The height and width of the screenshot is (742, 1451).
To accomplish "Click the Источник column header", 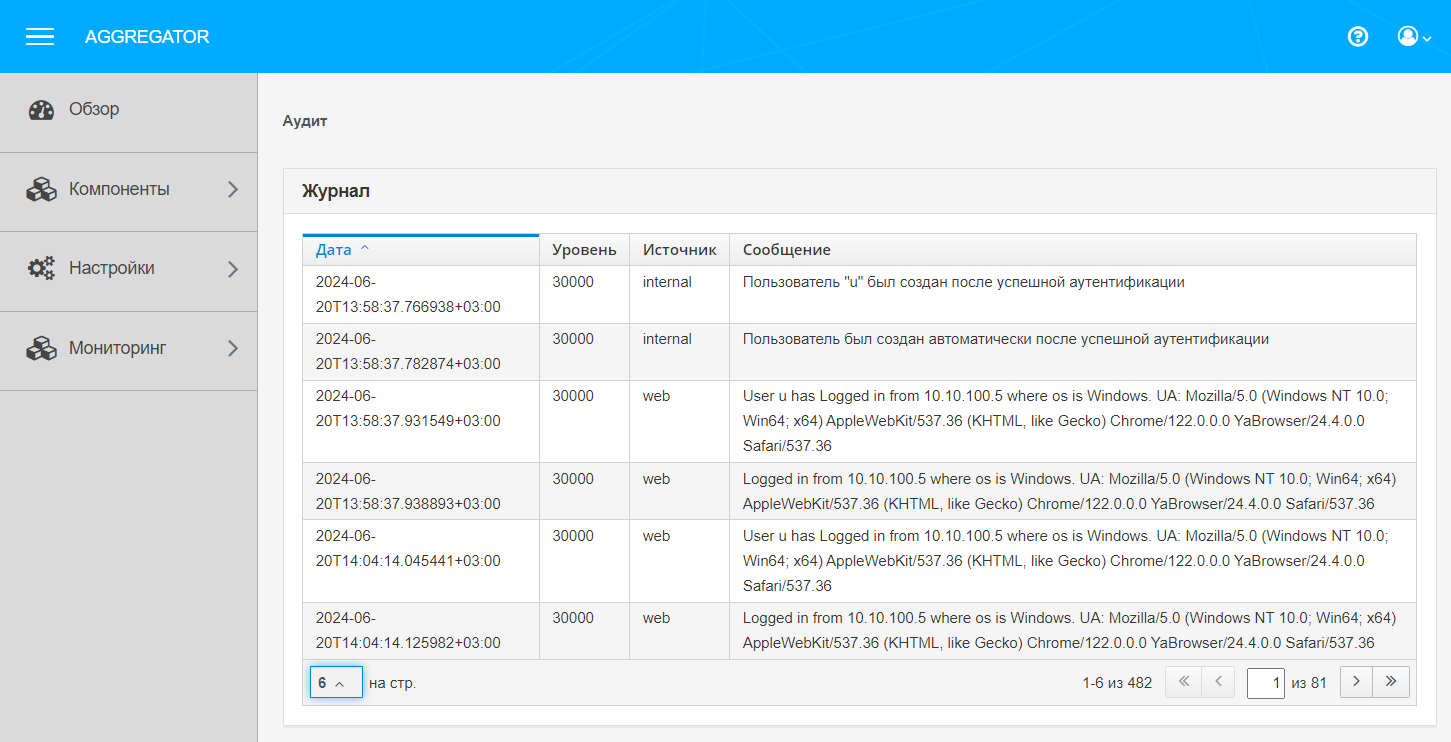I will coord(679,250).
